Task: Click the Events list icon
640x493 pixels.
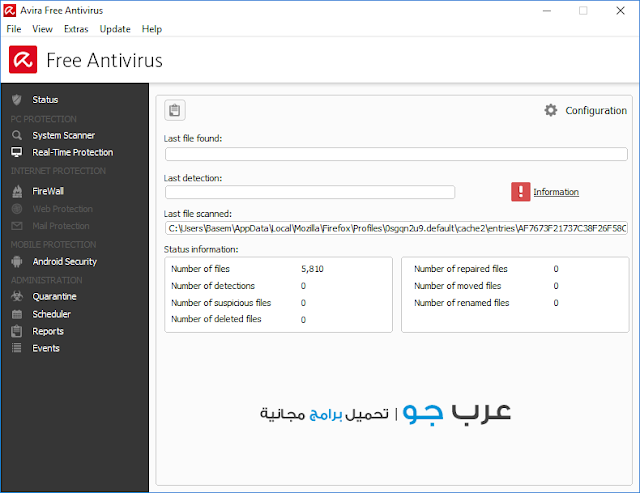Action: click(x=17, y=348)
